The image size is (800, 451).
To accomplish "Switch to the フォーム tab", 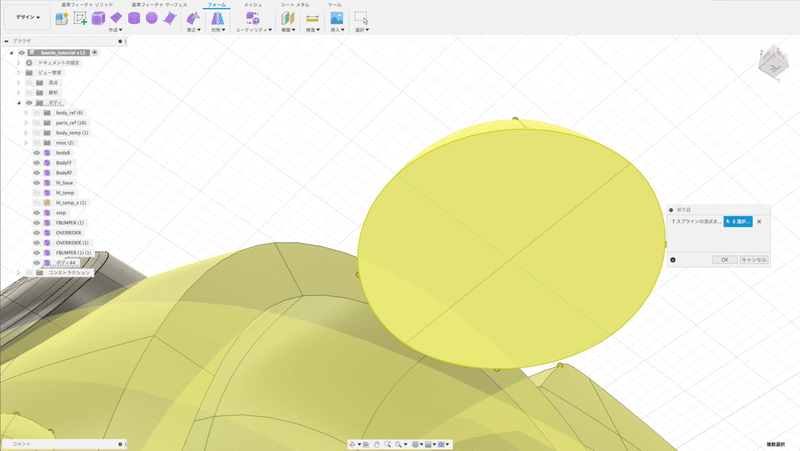I will [217, 5].
